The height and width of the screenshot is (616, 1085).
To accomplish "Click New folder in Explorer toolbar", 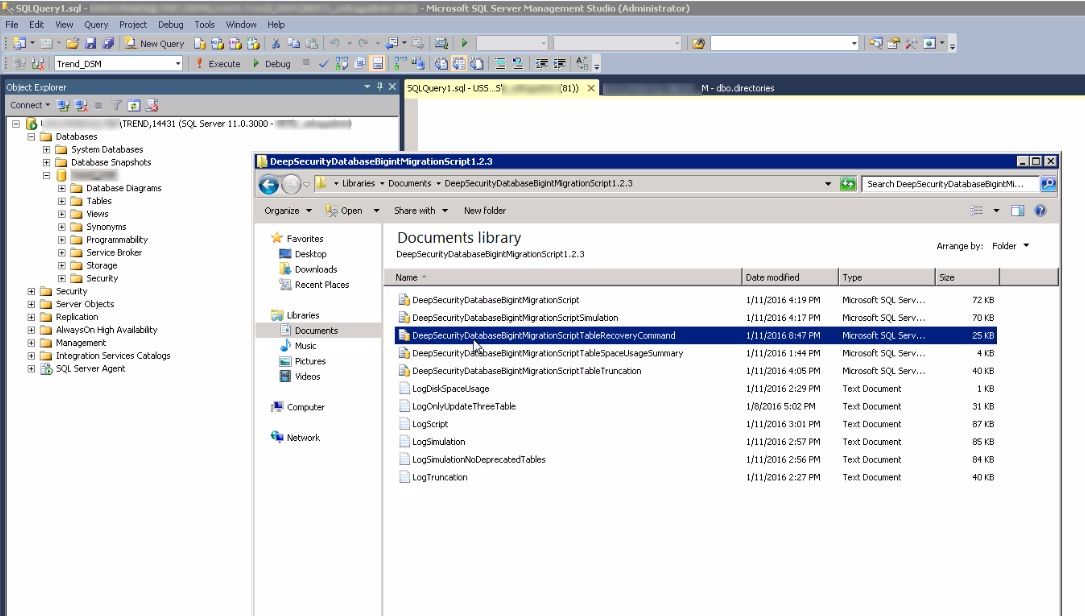I will tap(484, 211).
